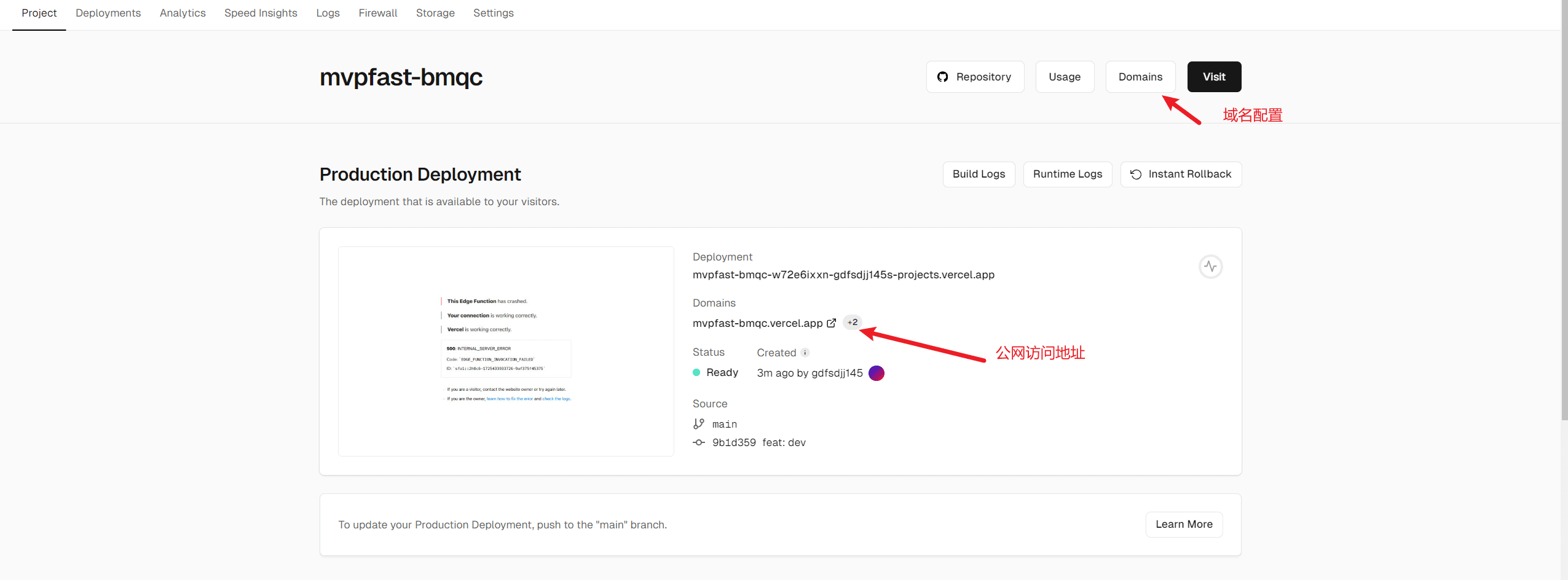Click the git branch icon beside main
This screenshot has width=1568, height=580.
699,424
